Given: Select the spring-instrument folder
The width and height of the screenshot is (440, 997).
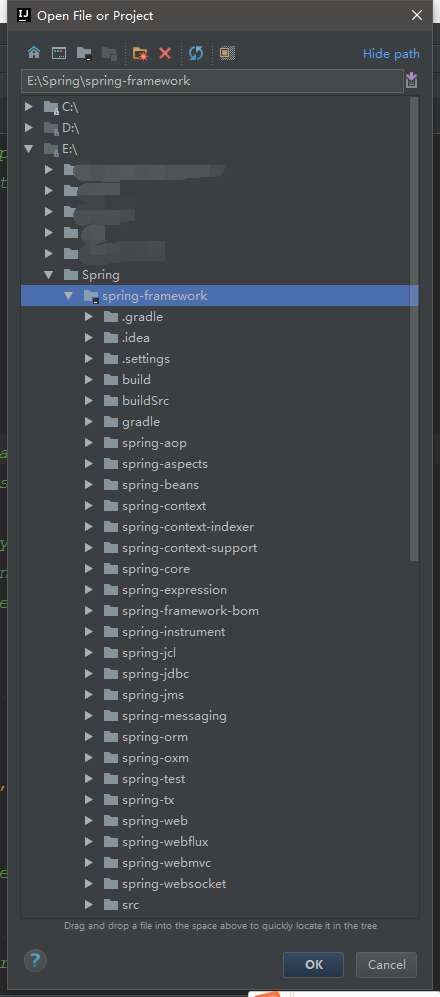Looking at the screenshot, I should [174, 631].
